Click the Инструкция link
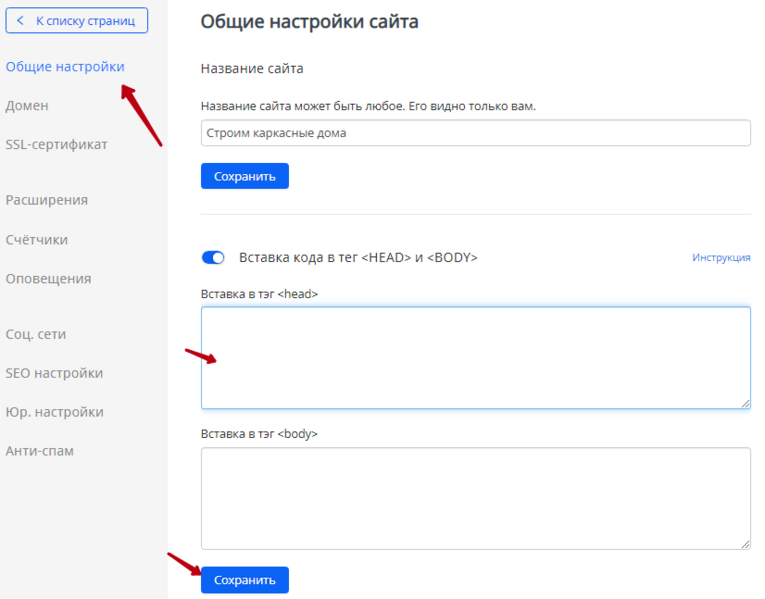 721,258
